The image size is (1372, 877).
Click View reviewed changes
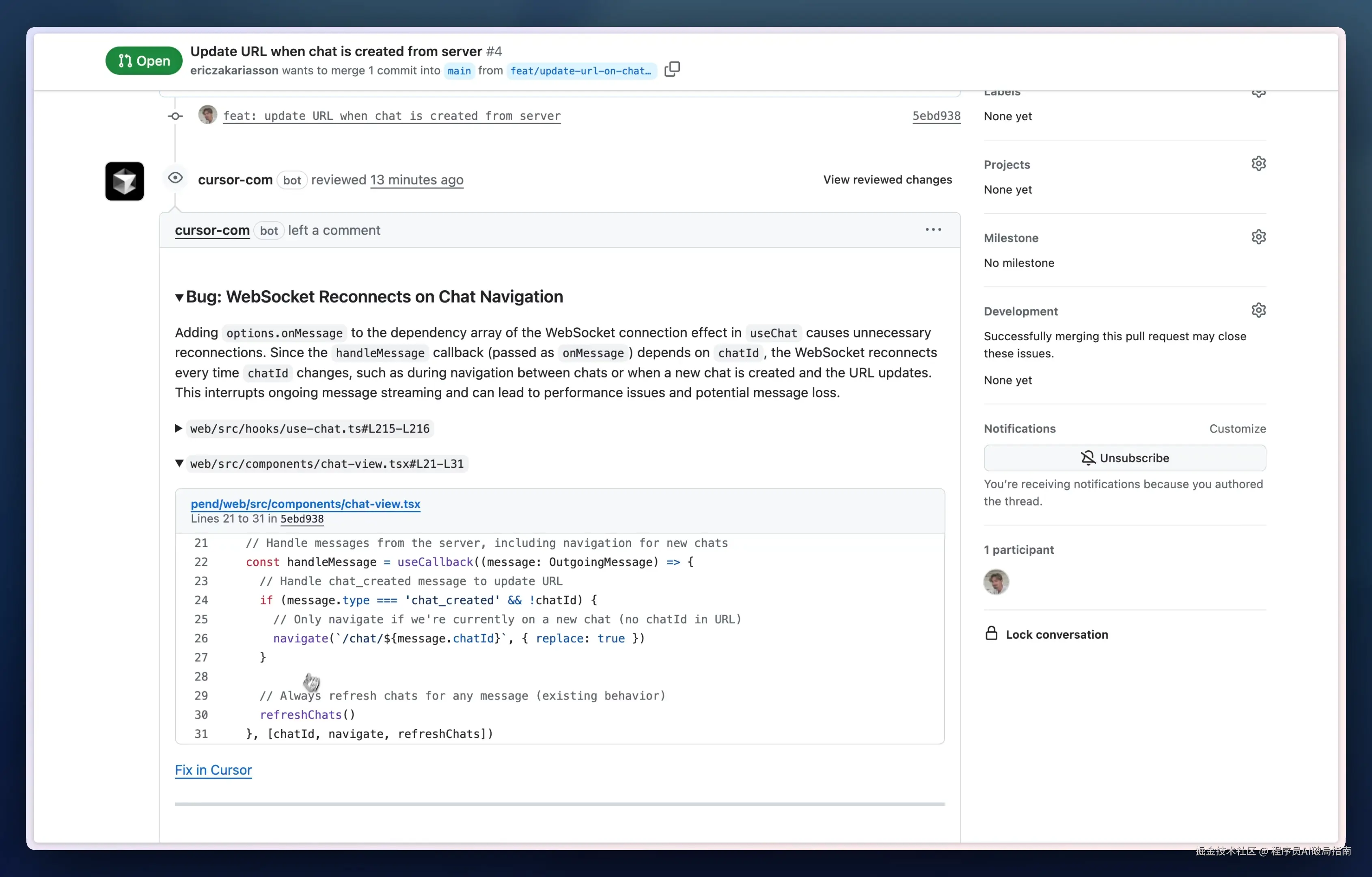coord(887,179)
